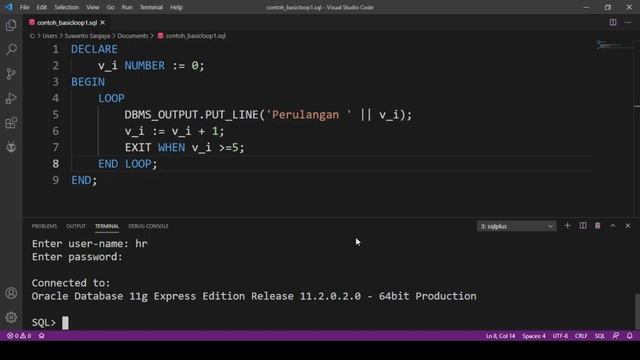Select the TERMINAL panel tab

click(107, 226)
